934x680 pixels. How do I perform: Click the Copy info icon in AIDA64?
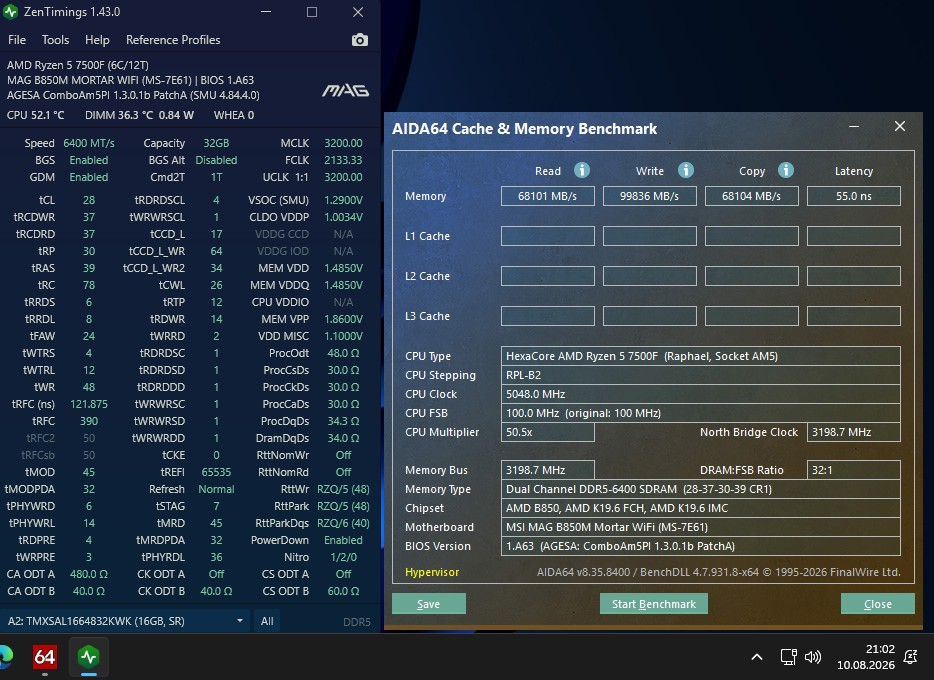click(786, 170)
